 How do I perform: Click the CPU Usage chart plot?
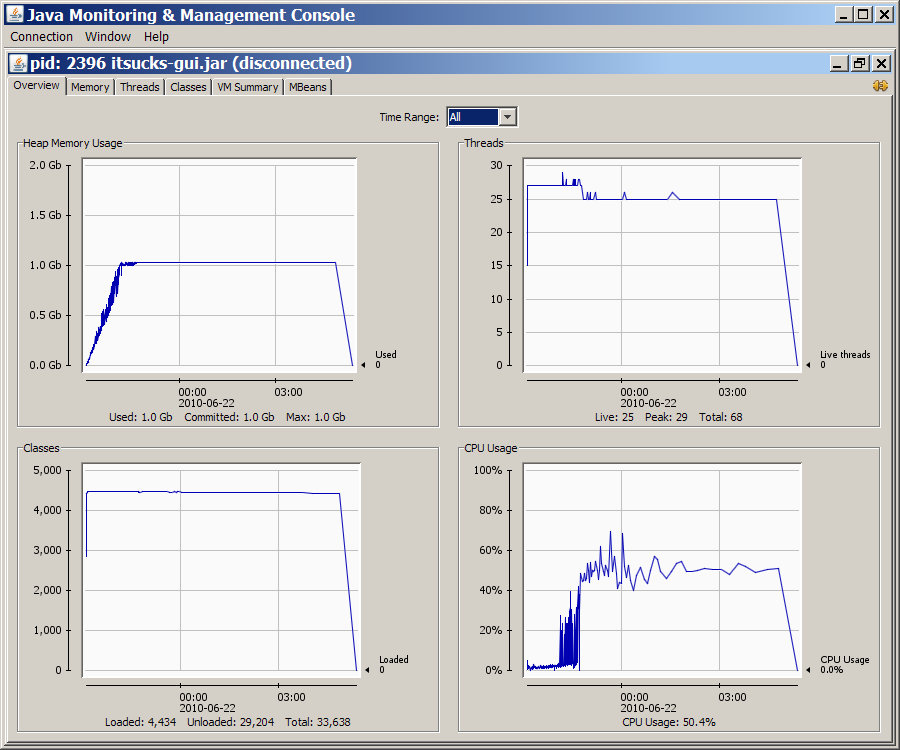coord(662,570)
